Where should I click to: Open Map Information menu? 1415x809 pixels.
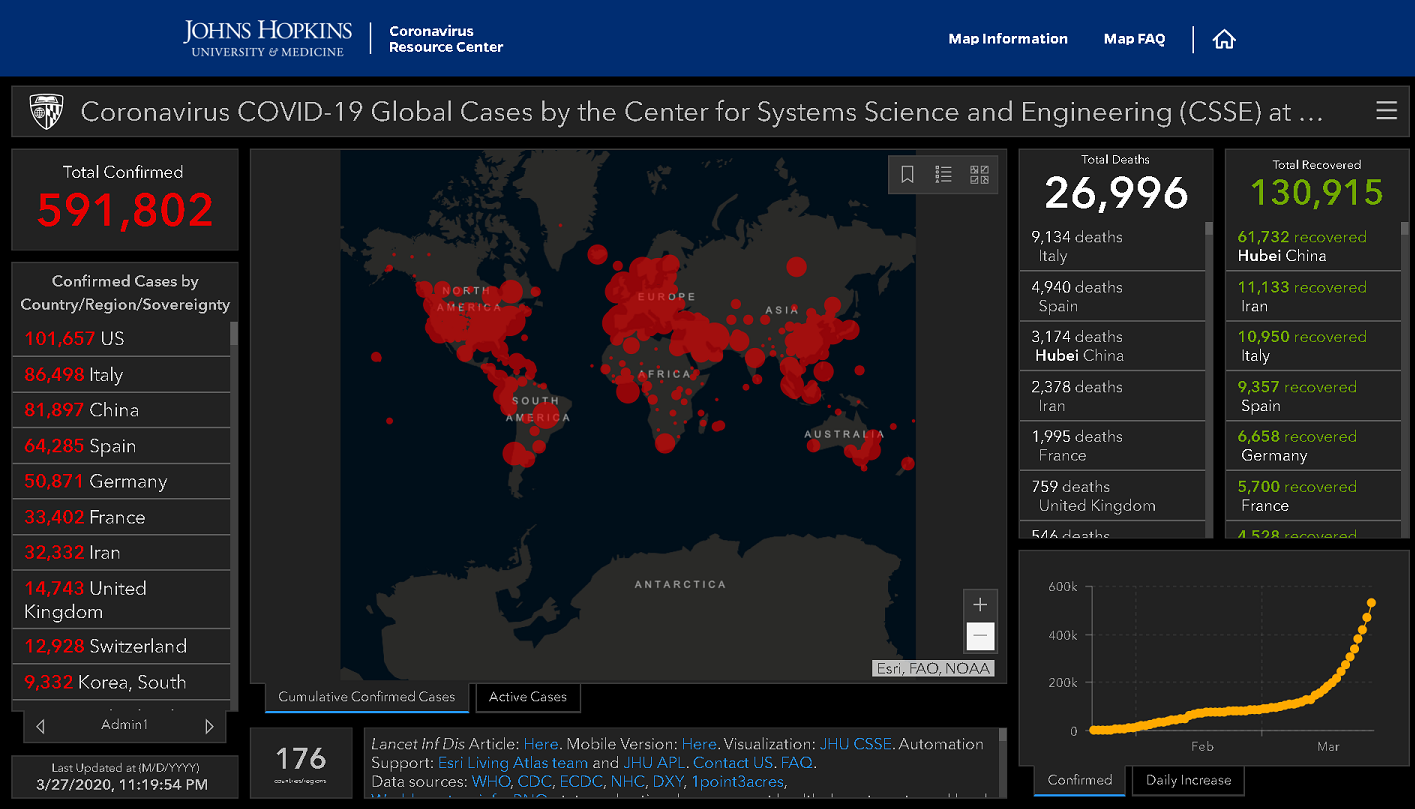pos(1008,39)
